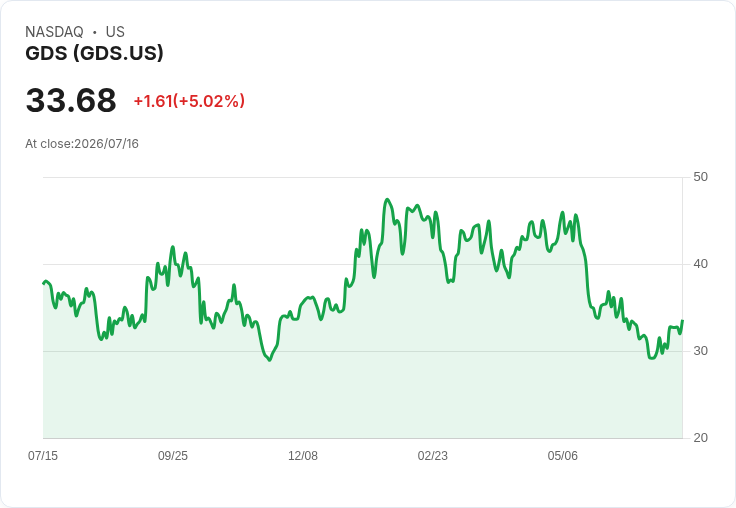Click the 50 value on price axis
The image size is (736, 508).
[700, 177]
